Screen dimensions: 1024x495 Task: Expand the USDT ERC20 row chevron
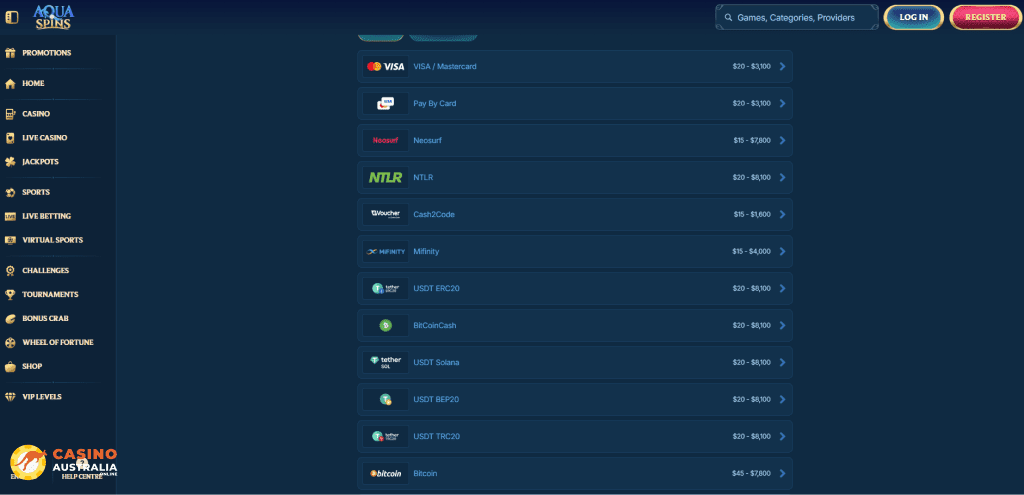click(x=782, y=288)
